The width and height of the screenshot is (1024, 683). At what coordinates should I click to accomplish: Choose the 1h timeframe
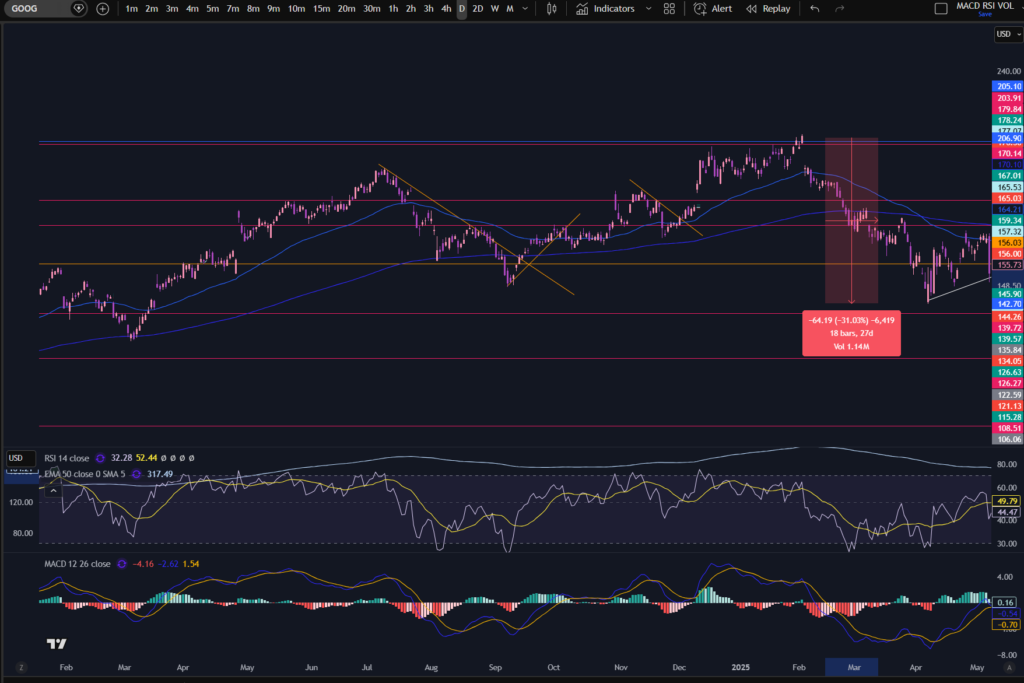tap(393, 8)
